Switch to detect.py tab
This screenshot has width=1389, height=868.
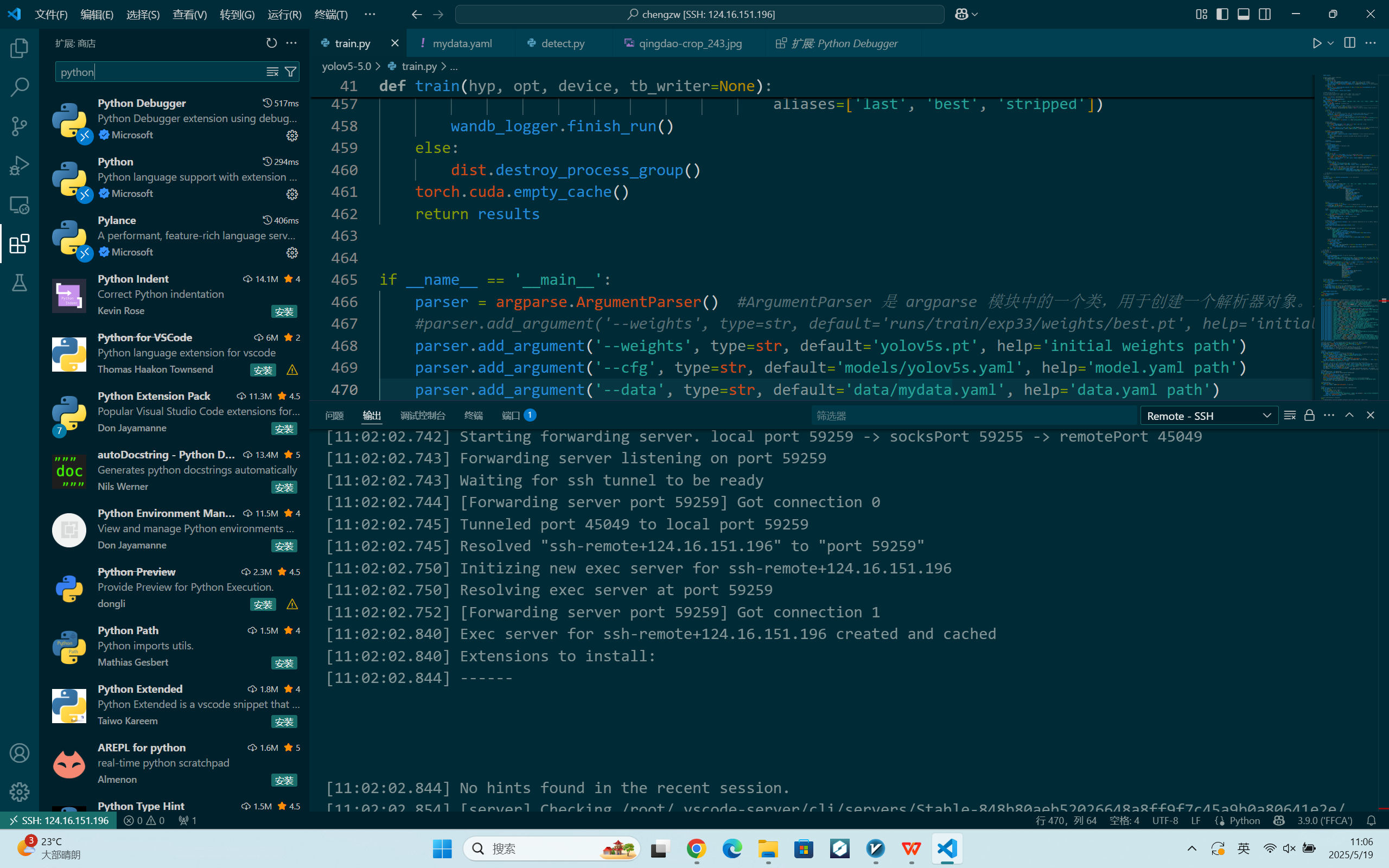(563, 43)
